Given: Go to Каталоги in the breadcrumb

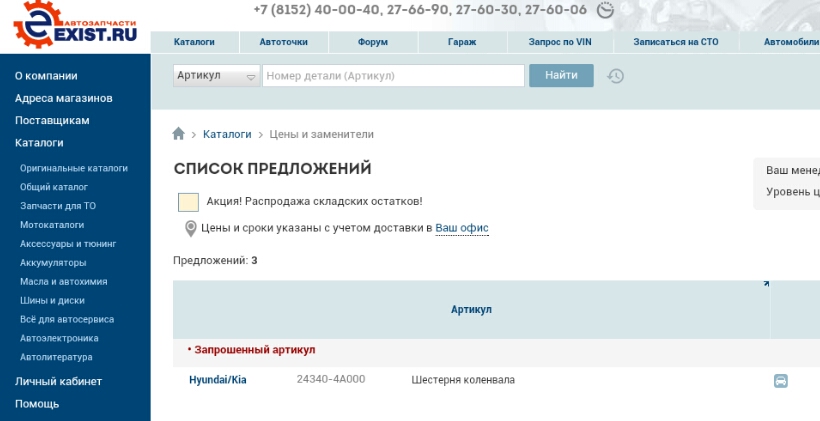Looking at the screenshot, I should (x=227, y=134).
